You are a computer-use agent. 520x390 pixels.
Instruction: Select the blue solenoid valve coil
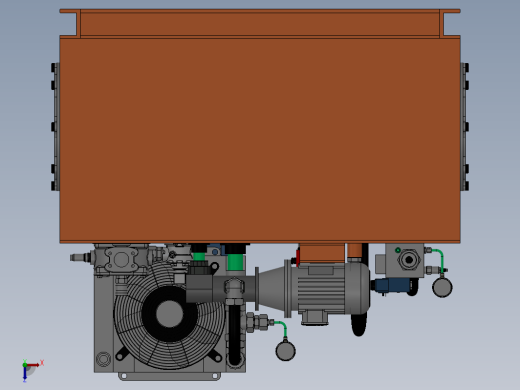tap(392, 286)
